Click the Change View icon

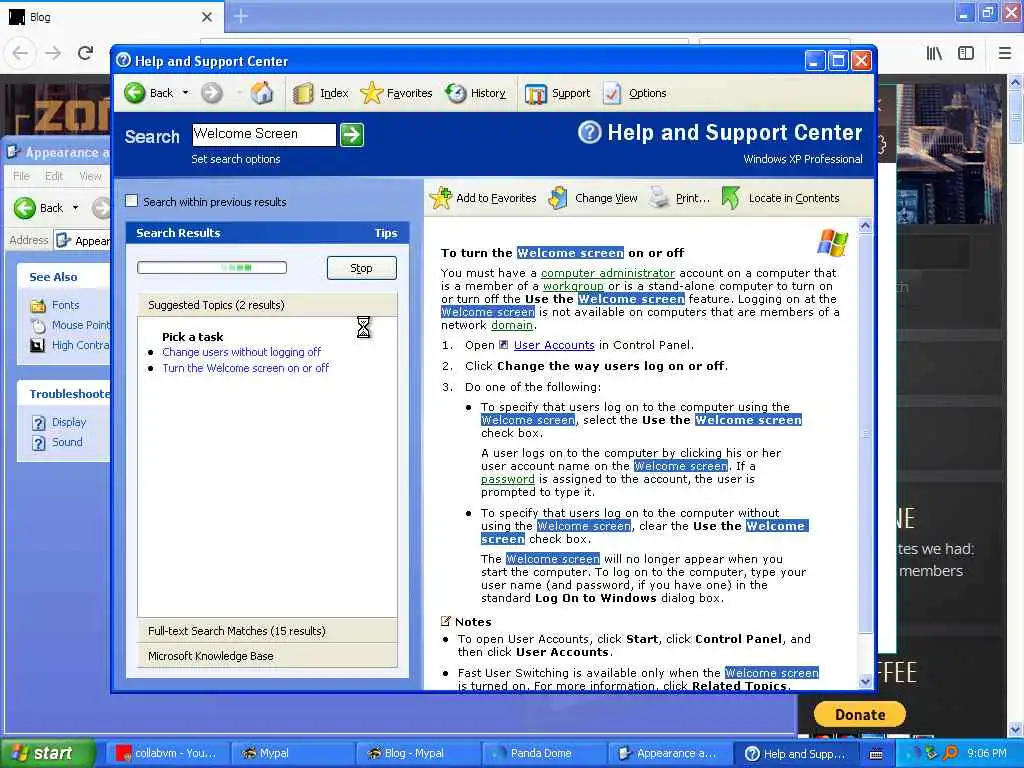click(x=558, y=198)
